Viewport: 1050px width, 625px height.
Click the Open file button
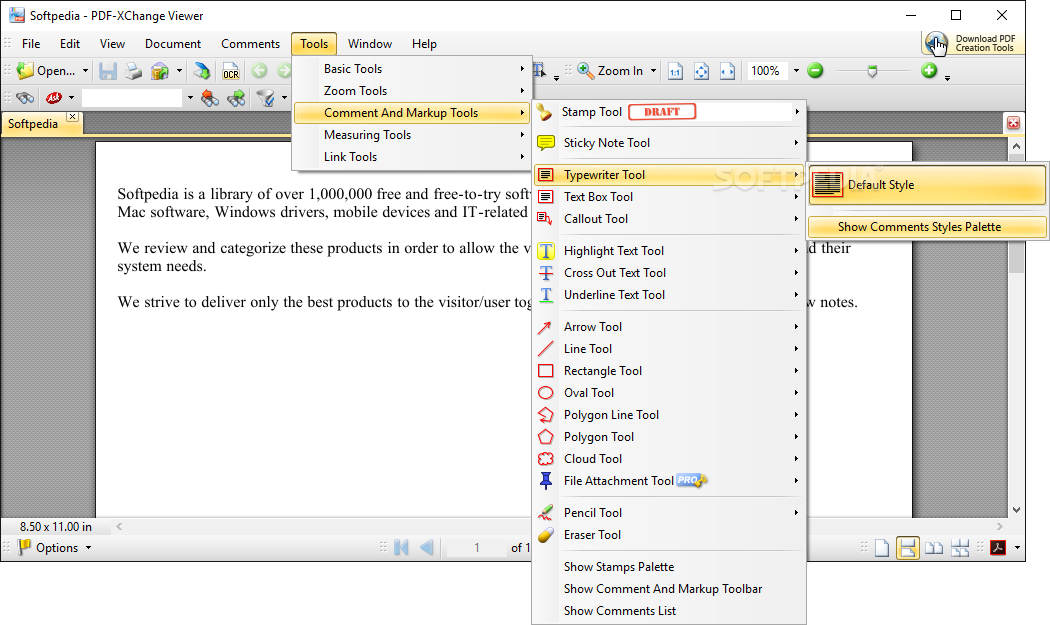46,70
